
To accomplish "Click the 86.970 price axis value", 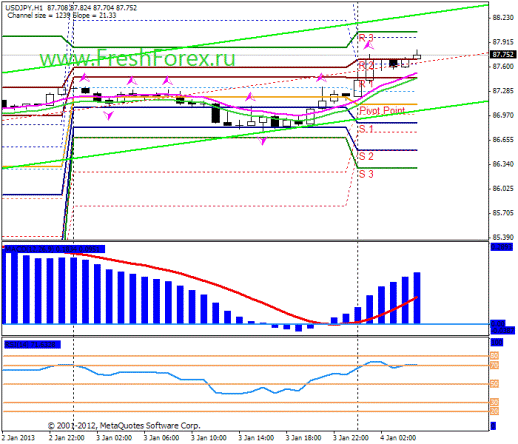I will click(503, 115).
